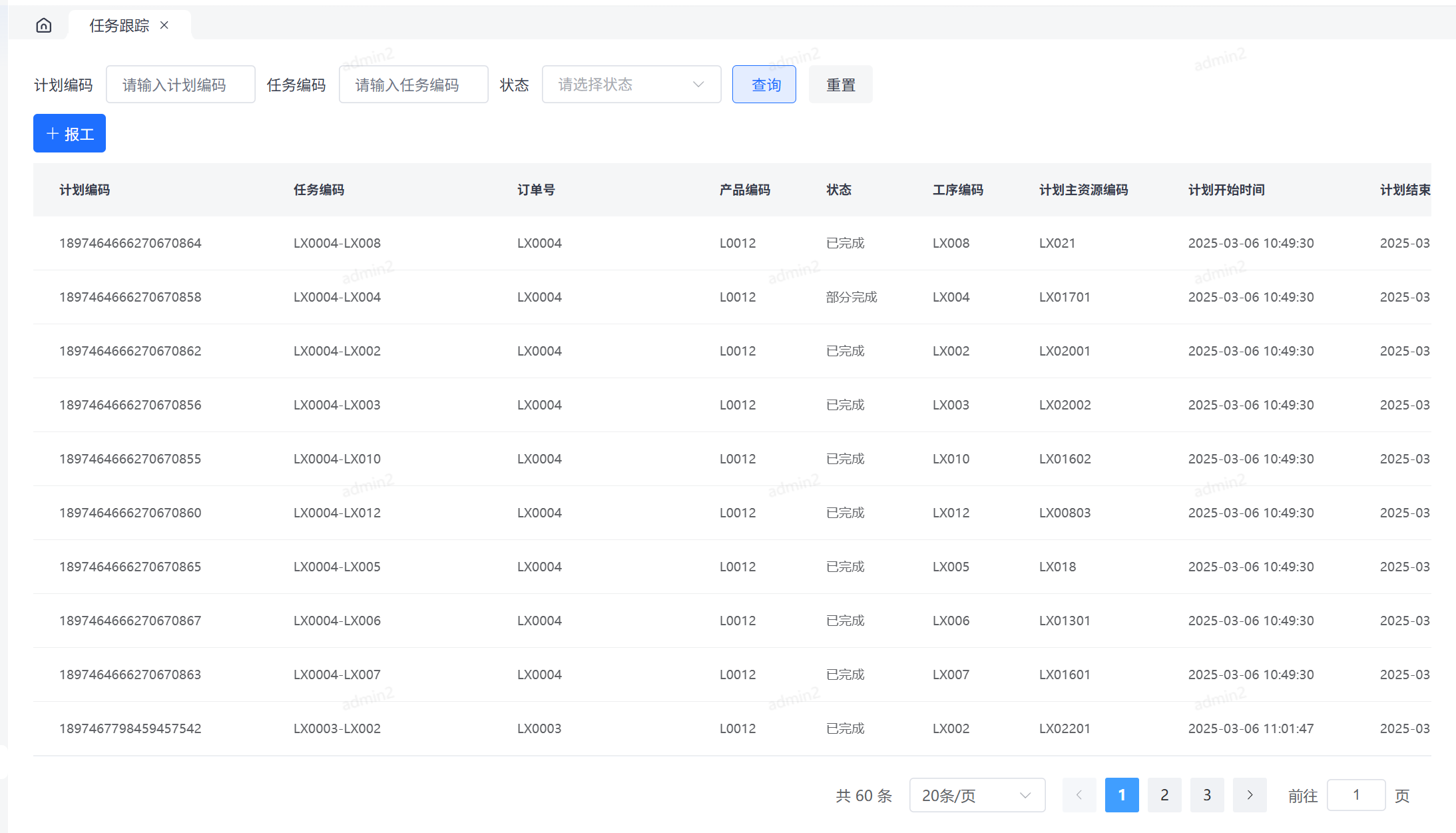Image resolution: width=1456 pixels, height=833 pixels.
Task: Click the 前往 page number input
Action: (1356, 795)
